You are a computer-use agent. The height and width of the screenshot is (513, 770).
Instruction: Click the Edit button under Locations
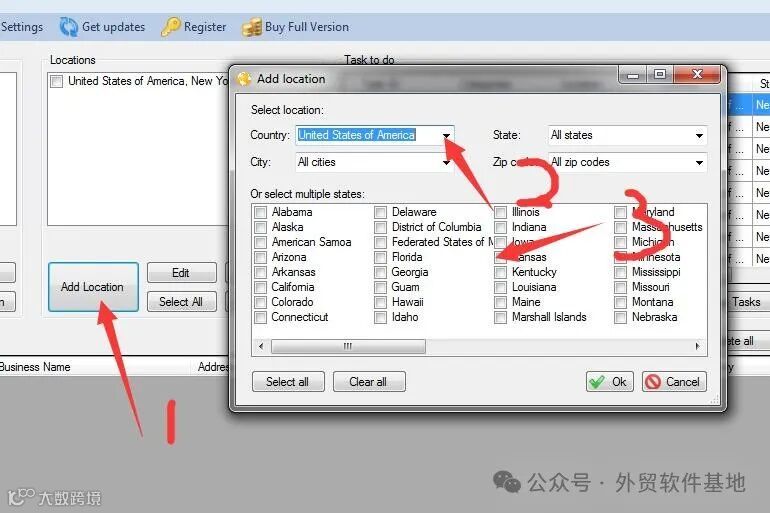pos(181,273)
